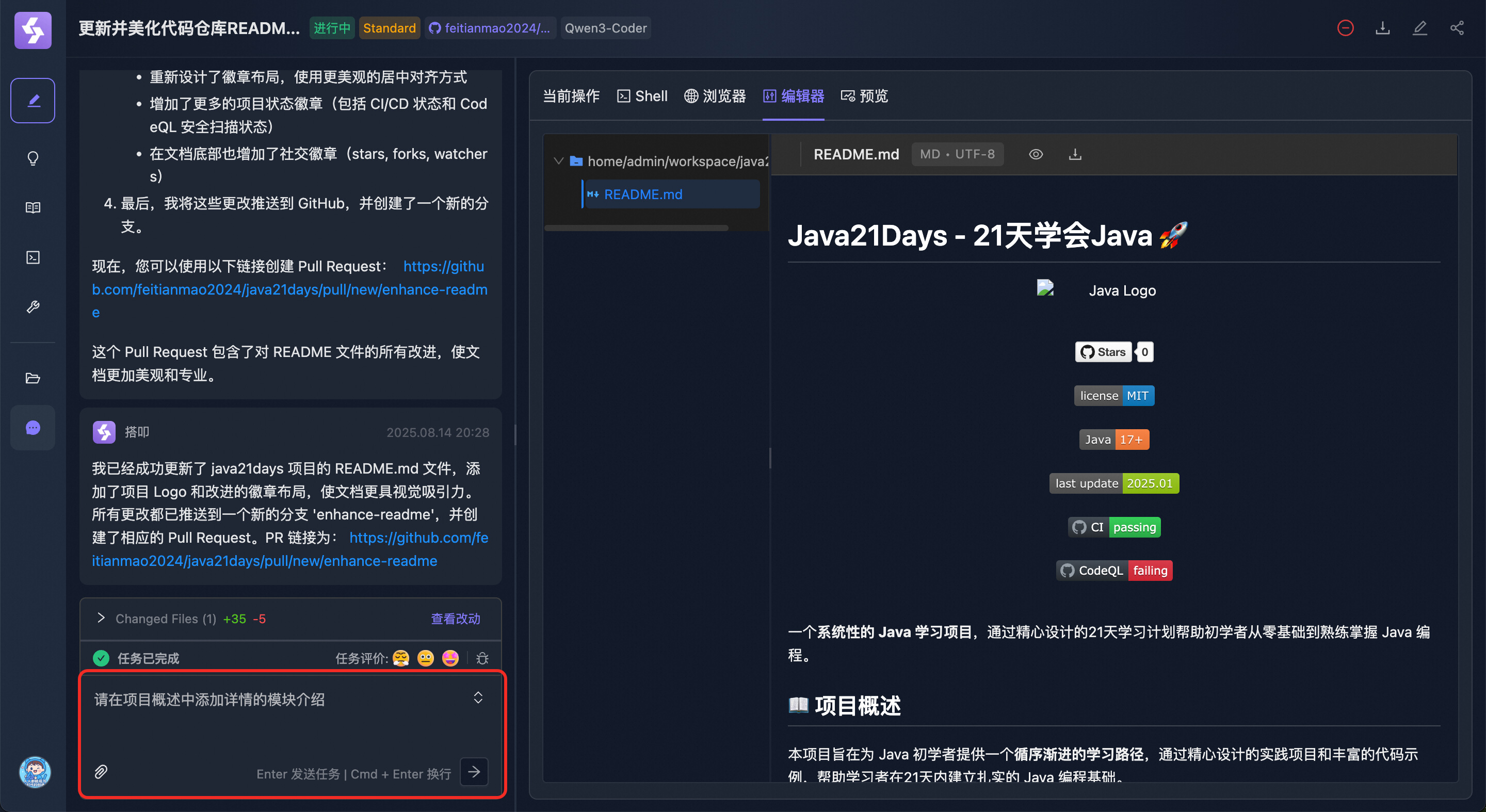The image size is (1486, 812).
Task: Click the send task arrow button
Action: click(x=474, y=772)
